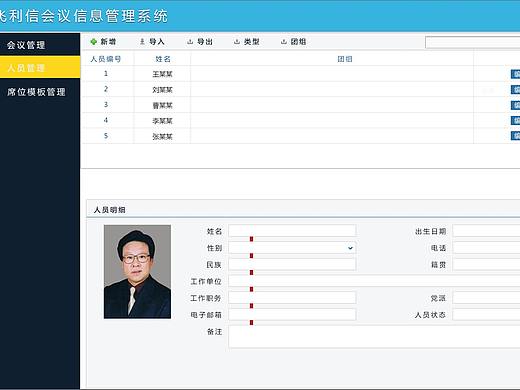Focus the 籍贯 field
Screen dimensions: 520x390
(486, 264)
